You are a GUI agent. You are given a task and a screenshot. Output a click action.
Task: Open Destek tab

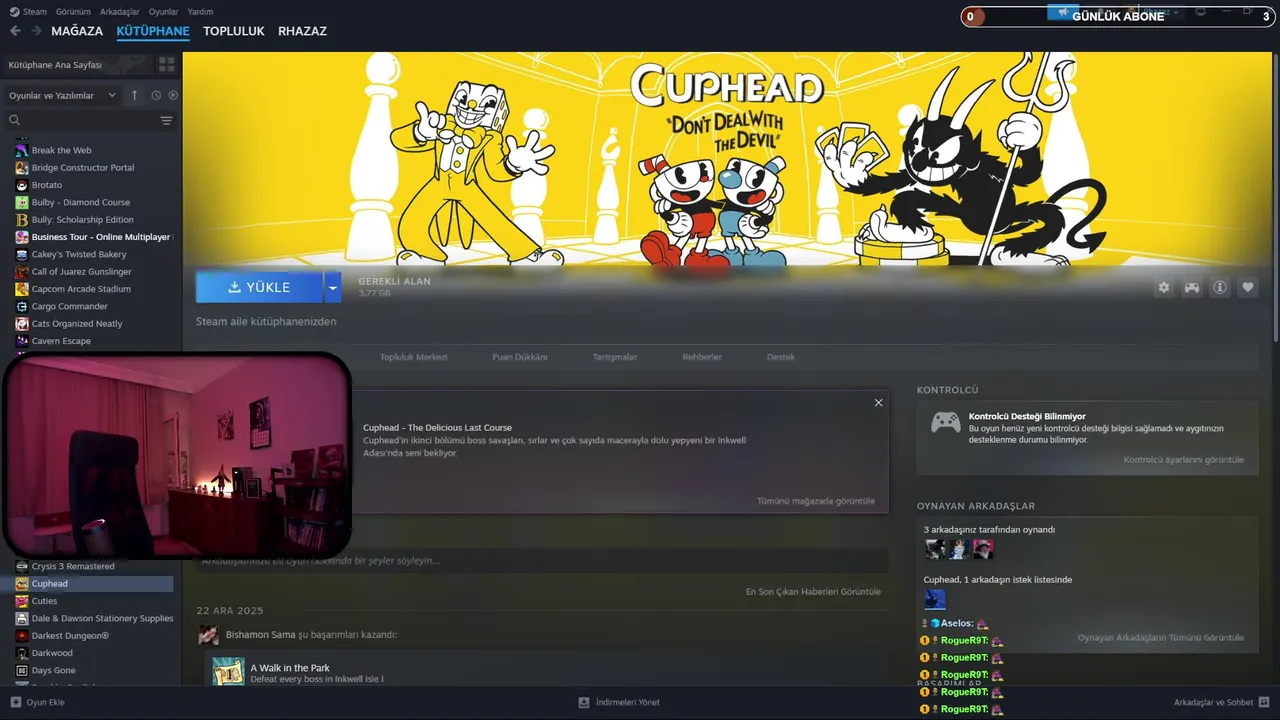coord(781,357)
